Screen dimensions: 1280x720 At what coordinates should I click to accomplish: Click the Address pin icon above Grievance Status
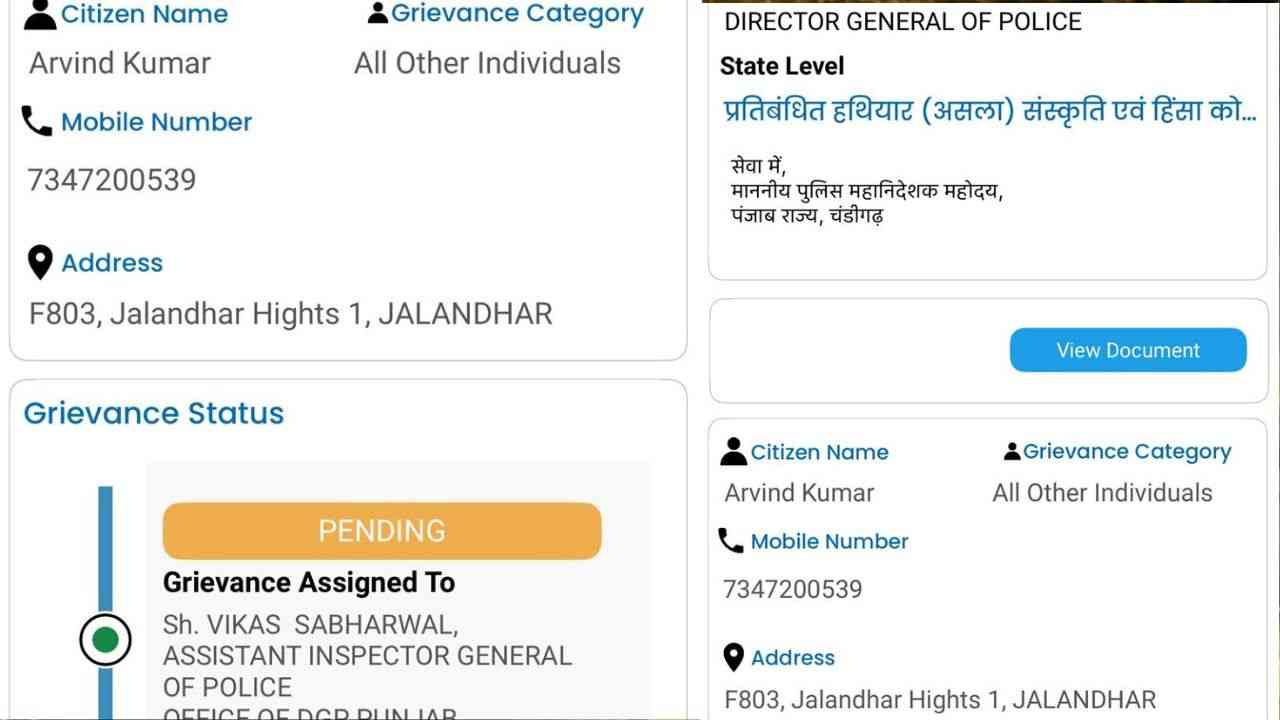click(40, 263)
